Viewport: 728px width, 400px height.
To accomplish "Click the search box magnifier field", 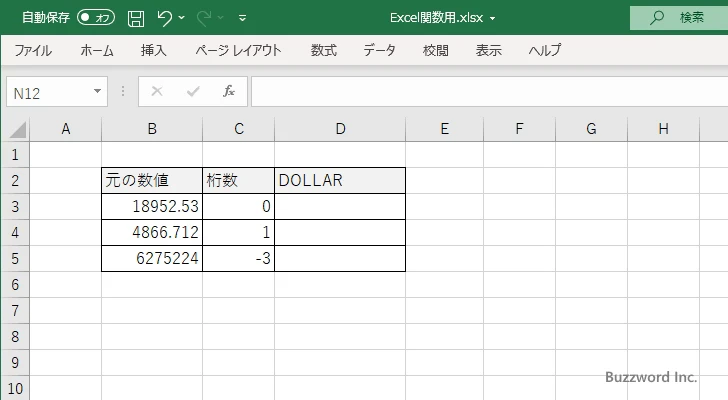I will coord(679,18).
